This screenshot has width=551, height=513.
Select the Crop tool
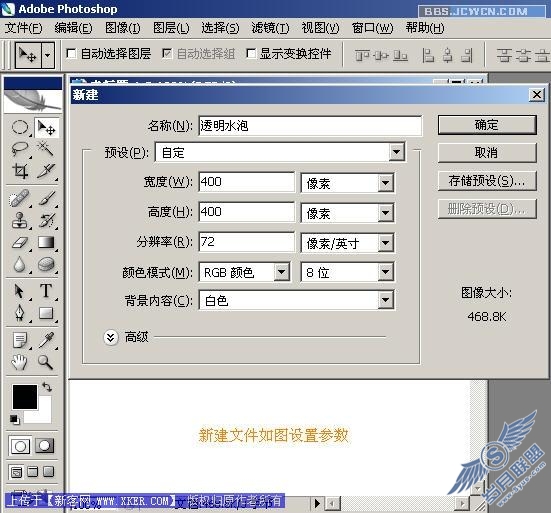[20, 171]
